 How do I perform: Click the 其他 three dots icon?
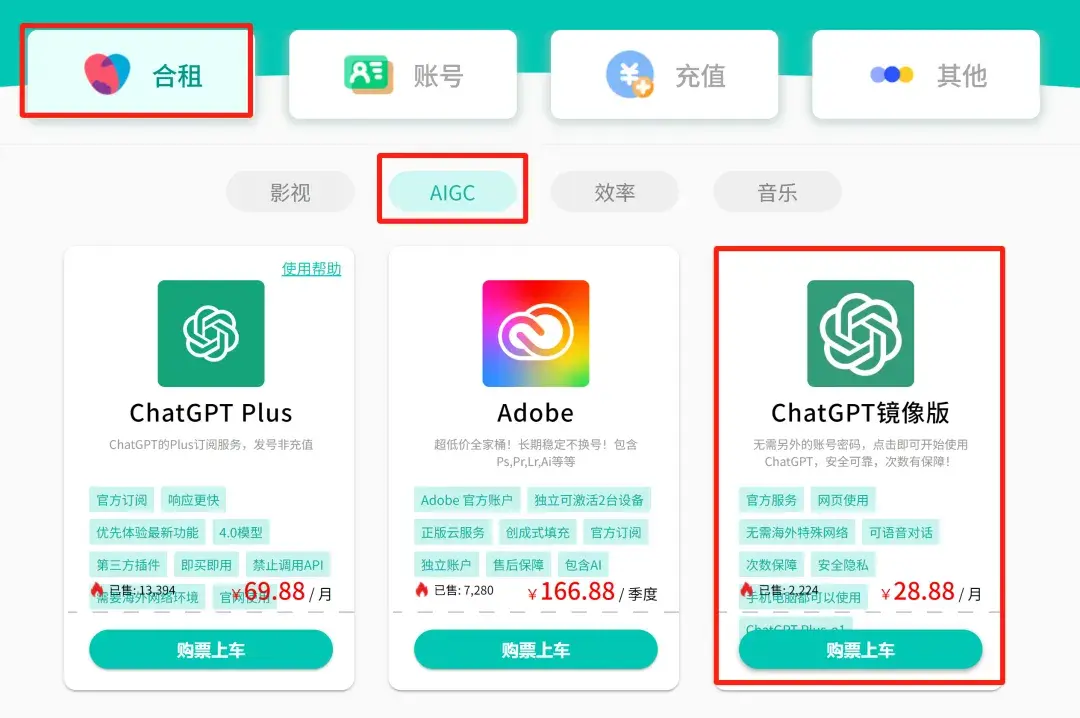click(891, 74)
